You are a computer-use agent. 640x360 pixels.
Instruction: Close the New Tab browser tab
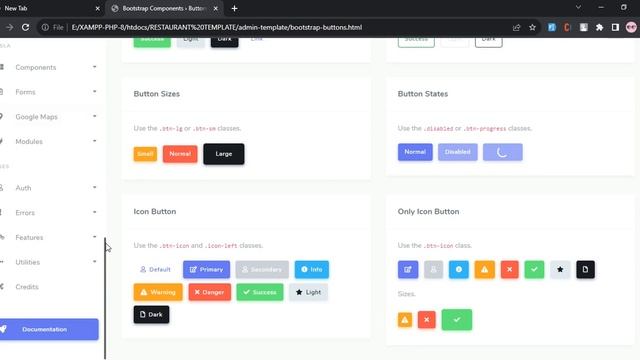98,8
